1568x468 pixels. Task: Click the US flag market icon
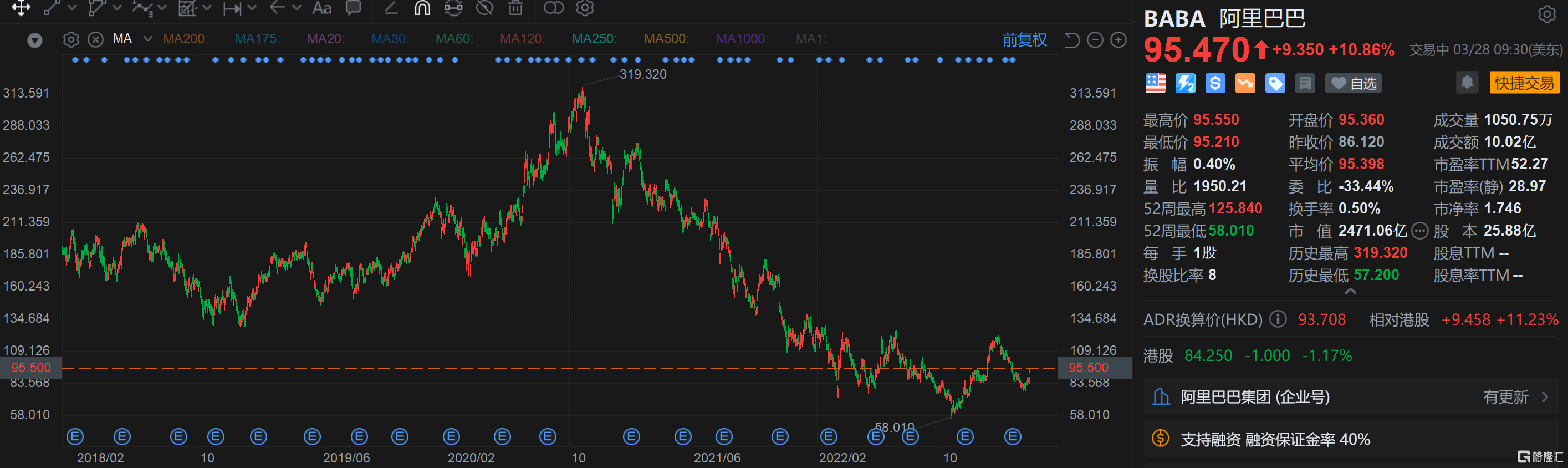pos(1155,83)
